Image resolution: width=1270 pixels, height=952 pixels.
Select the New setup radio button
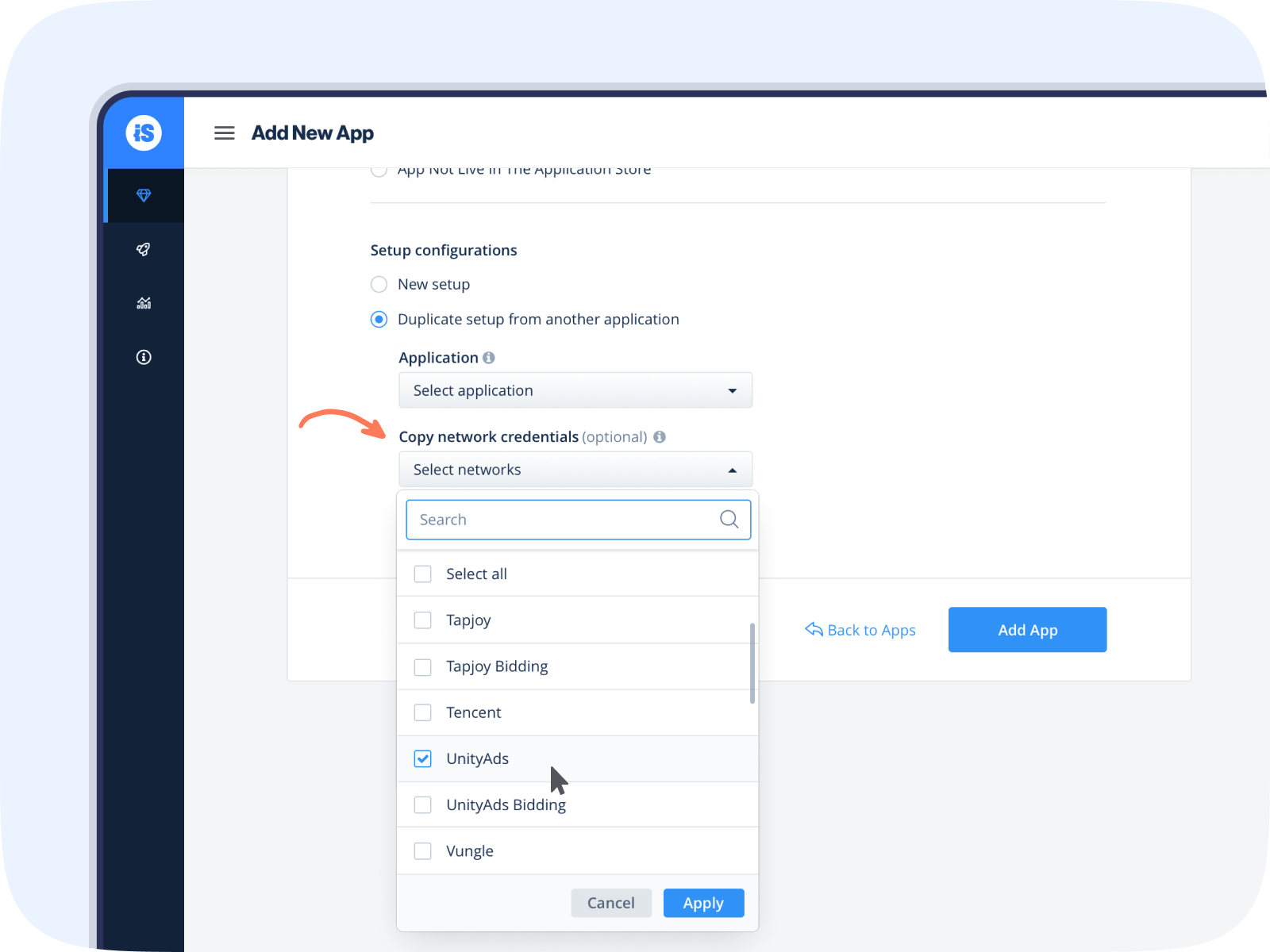[379, 284]
